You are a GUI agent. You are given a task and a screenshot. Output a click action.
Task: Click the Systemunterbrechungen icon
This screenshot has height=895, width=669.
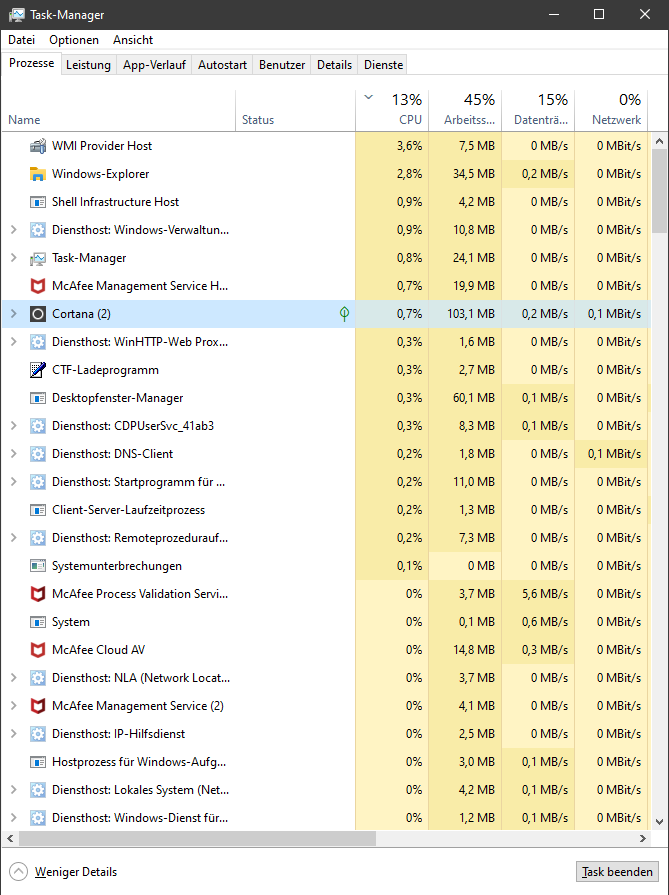pos(38,566)
